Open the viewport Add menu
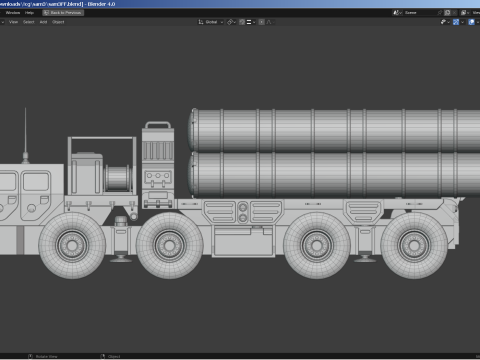The height and width of the screenshot is (360, 480). click(x=43, y=22)
